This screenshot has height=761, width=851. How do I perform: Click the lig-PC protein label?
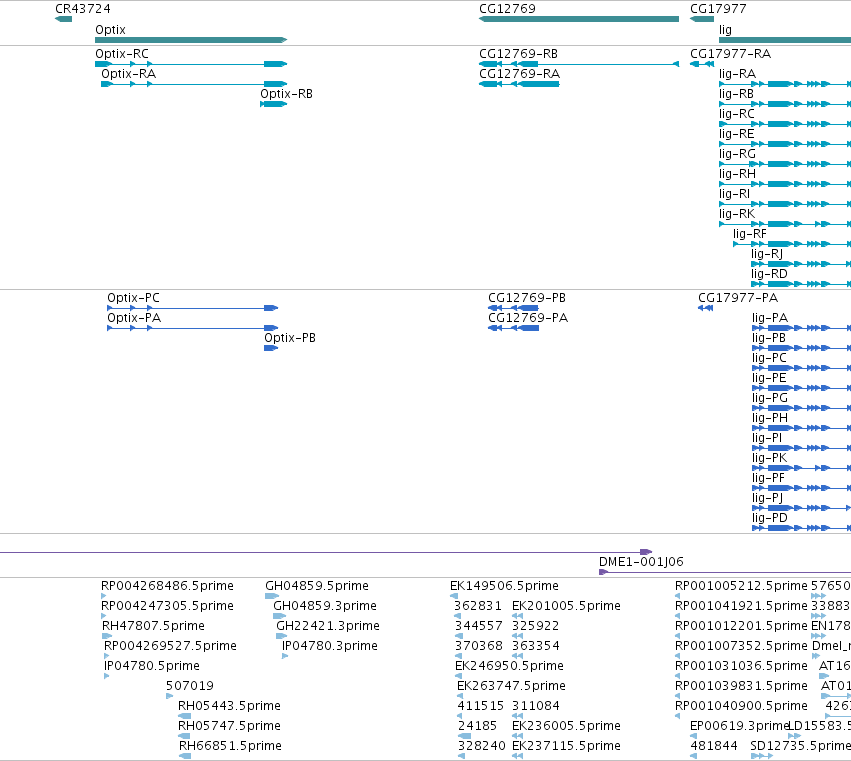coord(769,358)
